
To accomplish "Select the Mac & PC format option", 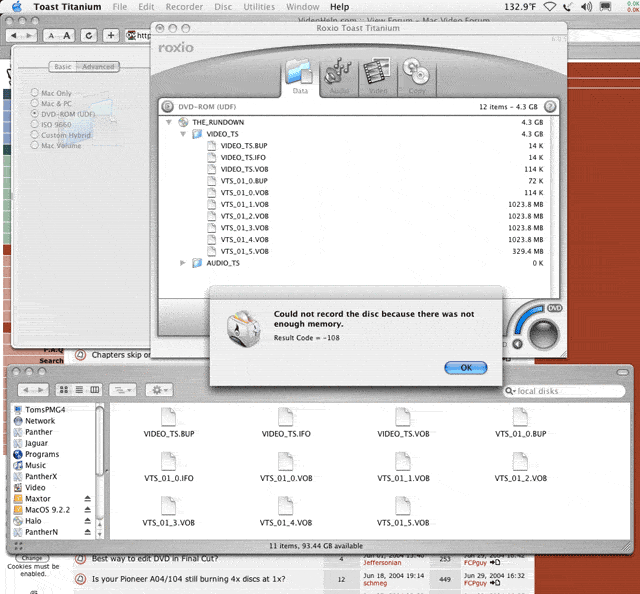I will click(35, 103).
